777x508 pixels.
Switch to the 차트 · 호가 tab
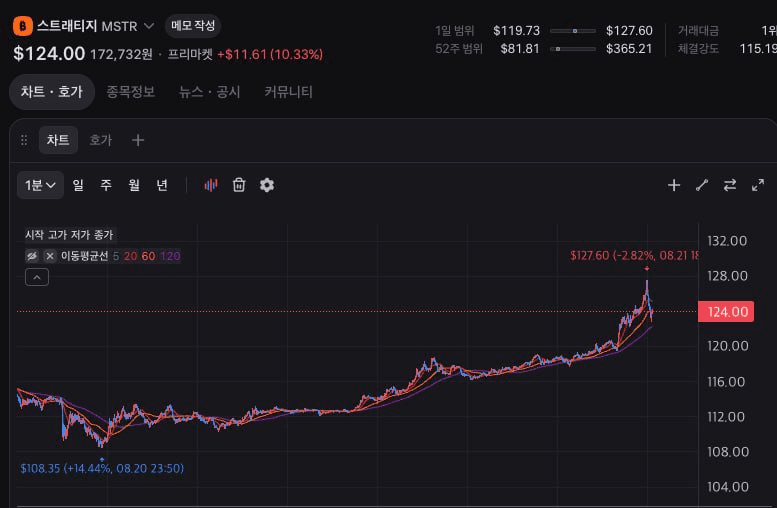point(52,92)
